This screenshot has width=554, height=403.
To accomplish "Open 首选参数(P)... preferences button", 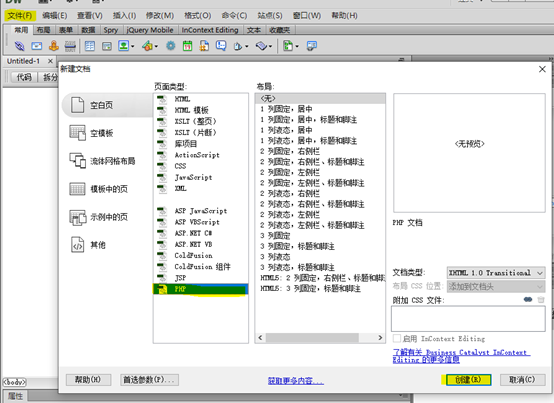I will [149, 380].
